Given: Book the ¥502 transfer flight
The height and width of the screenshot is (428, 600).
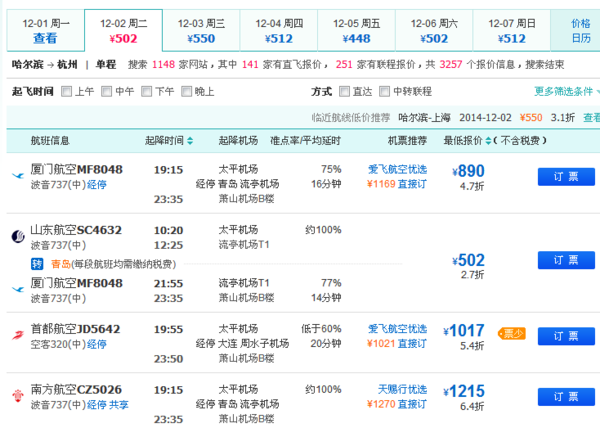Looking at the screenshot, I should tap(566, 260).
